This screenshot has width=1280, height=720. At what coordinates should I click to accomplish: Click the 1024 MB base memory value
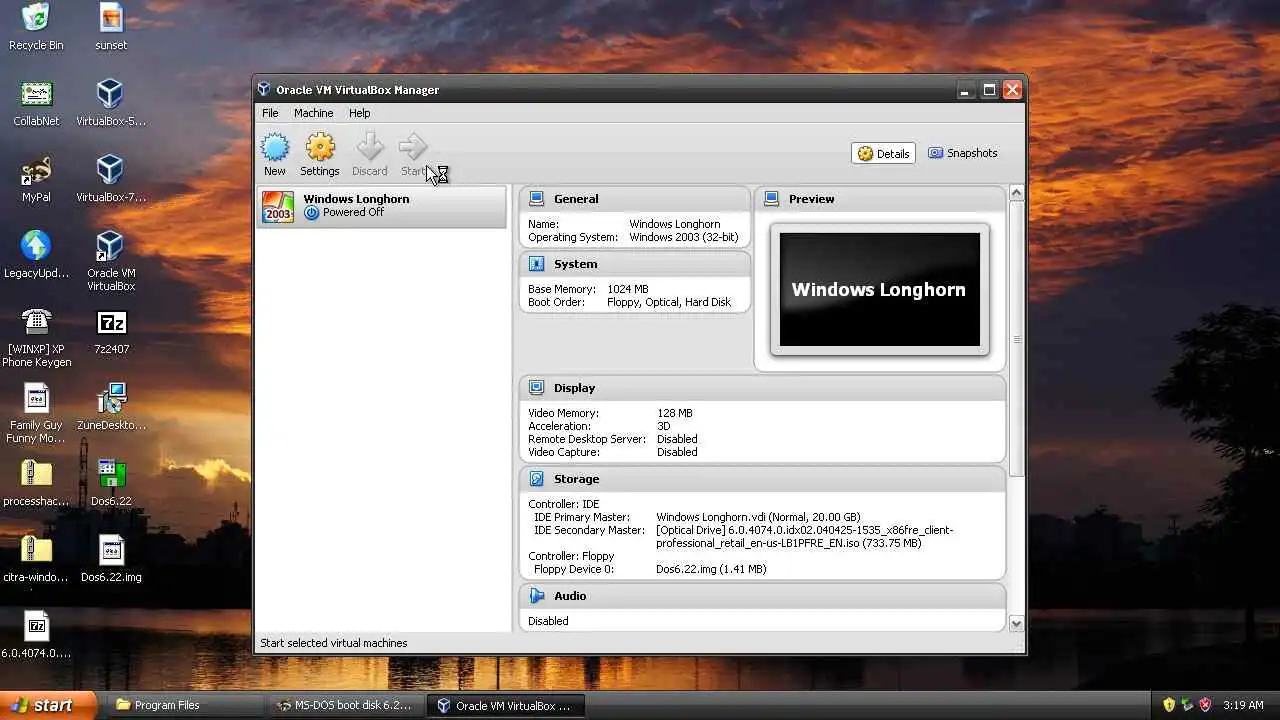coord(628,289)
